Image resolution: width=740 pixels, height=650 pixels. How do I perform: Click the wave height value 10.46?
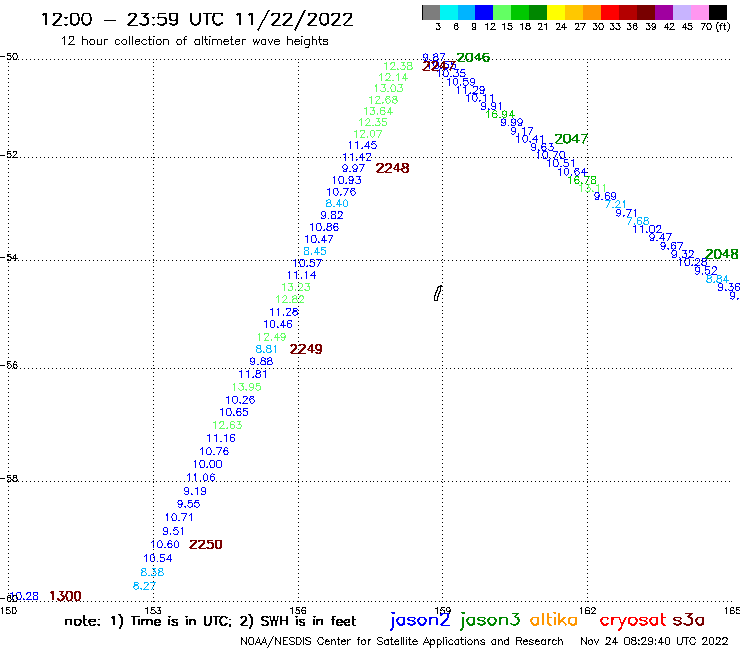pos(278,324)
